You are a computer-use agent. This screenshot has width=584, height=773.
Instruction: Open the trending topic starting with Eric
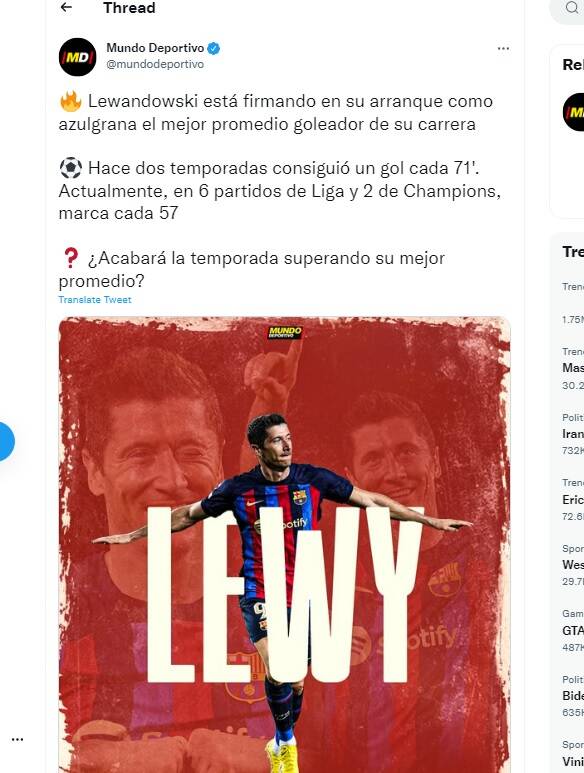click(x=573, y=499)
